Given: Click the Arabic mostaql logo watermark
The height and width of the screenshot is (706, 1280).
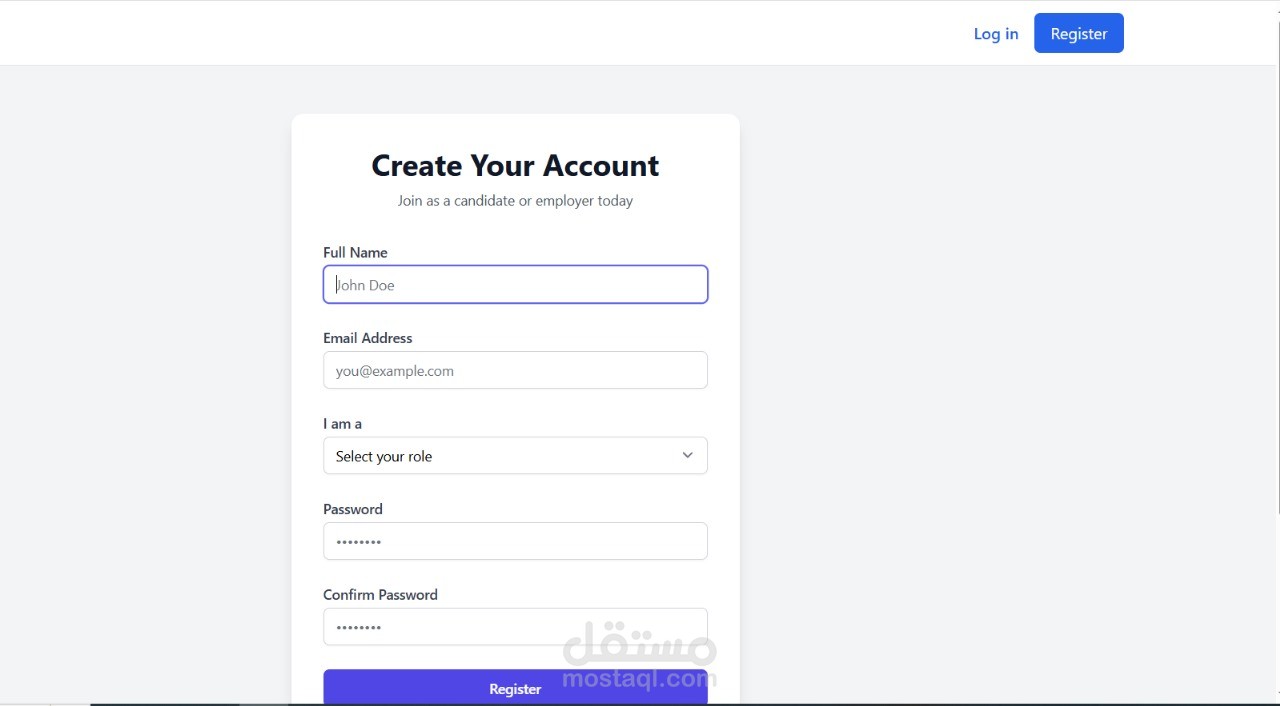Looking at the screenshot, I should click(640, 644).
